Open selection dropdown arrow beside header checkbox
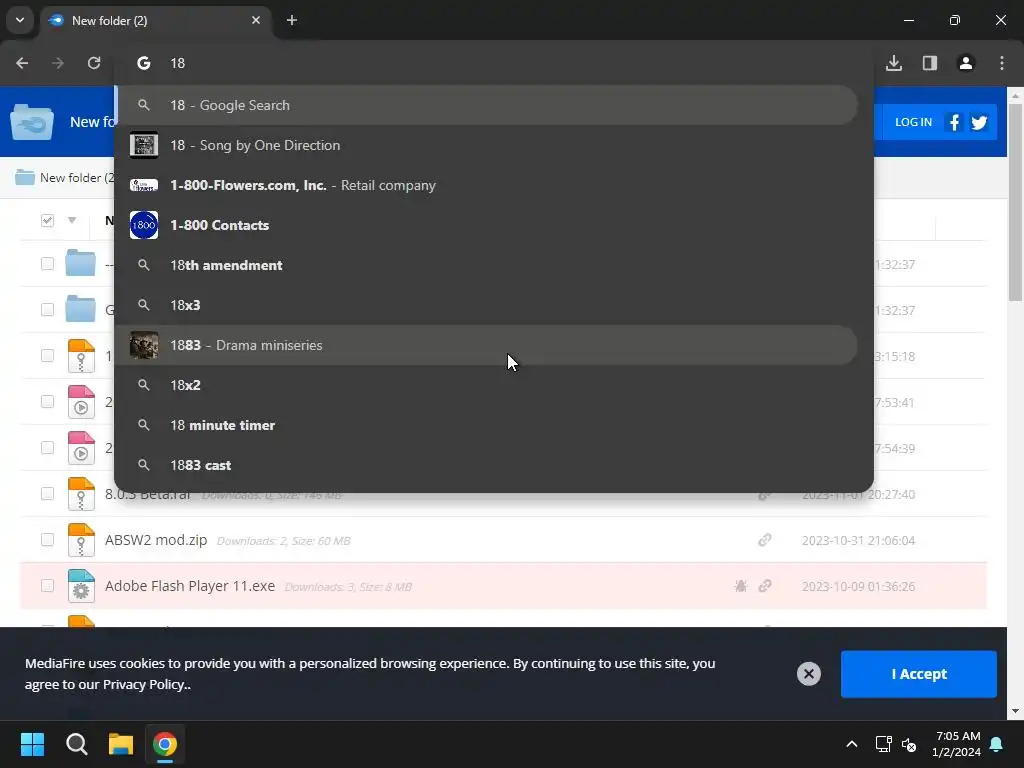Image resolution: width=1024 pixels, height=768 pixels. point(72,220)
